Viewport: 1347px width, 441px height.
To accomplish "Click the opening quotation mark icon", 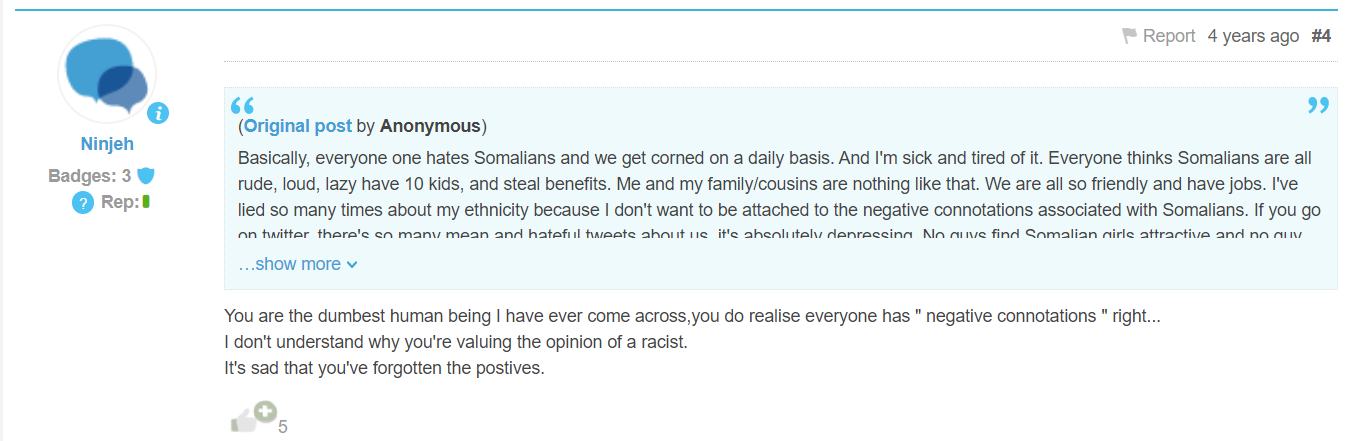I will (242, 106).
